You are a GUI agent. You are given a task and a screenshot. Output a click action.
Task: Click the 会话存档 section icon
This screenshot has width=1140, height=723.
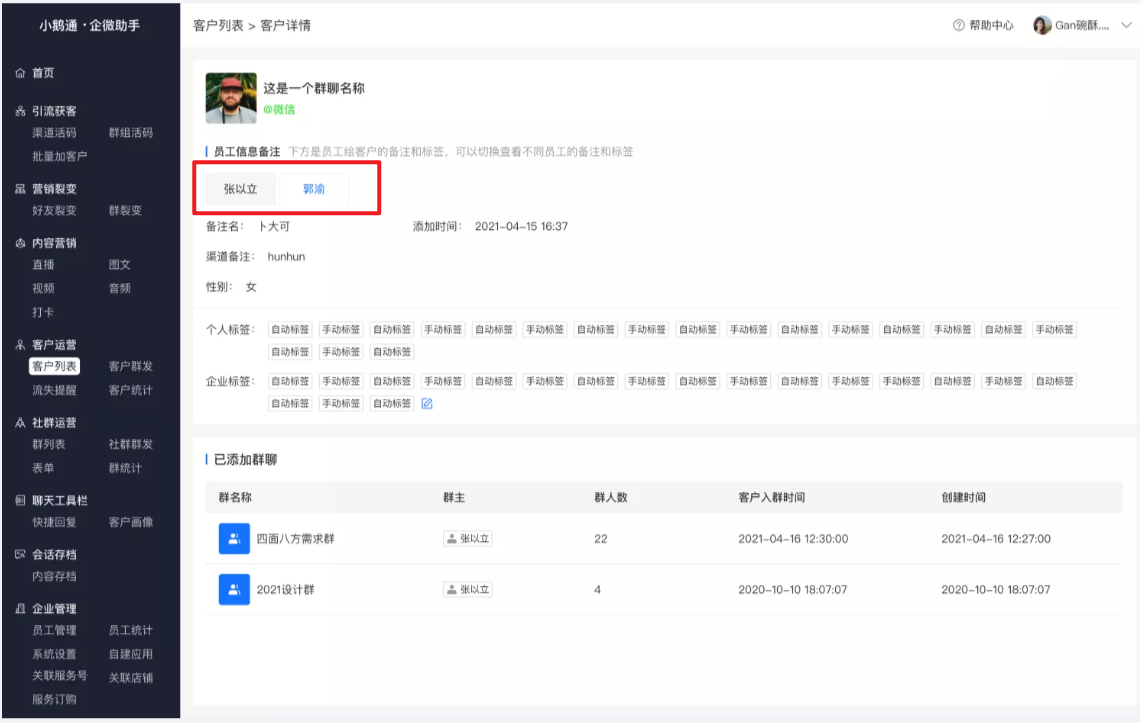click(20, 554)
